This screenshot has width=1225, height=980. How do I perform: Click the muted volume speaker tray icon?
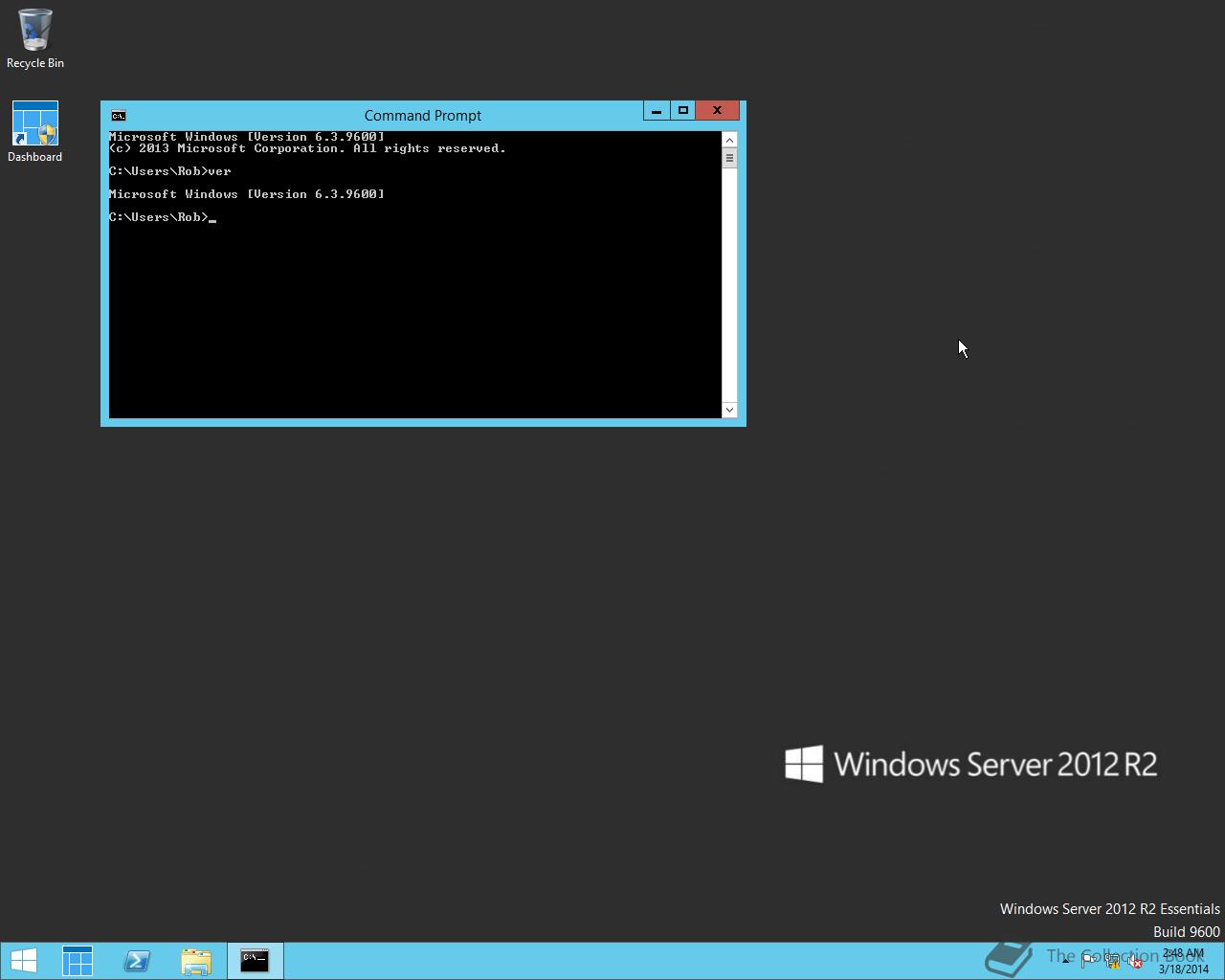tap(1135, 961)
